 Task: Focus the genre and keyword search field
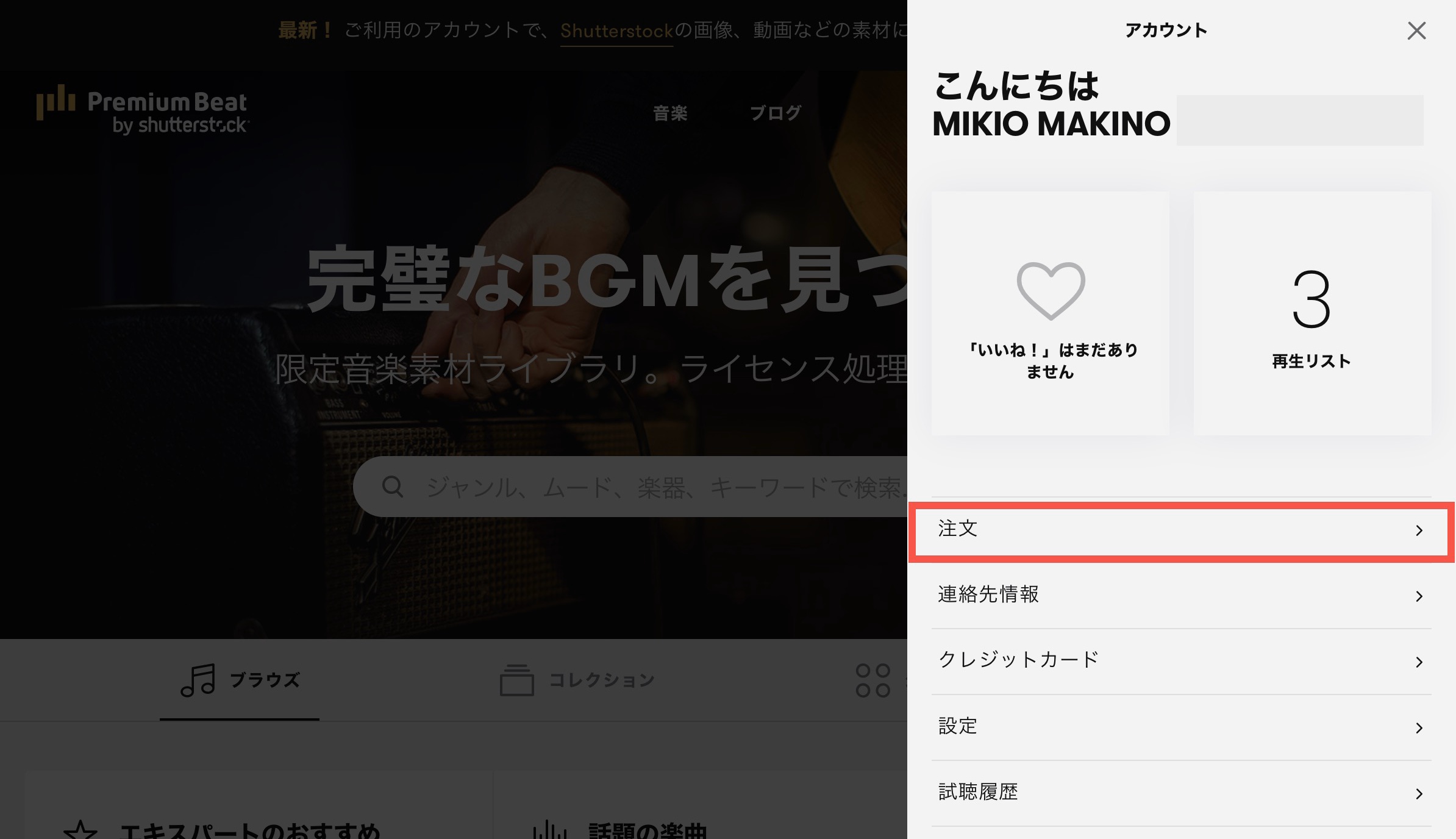click(x=630, y=487)
